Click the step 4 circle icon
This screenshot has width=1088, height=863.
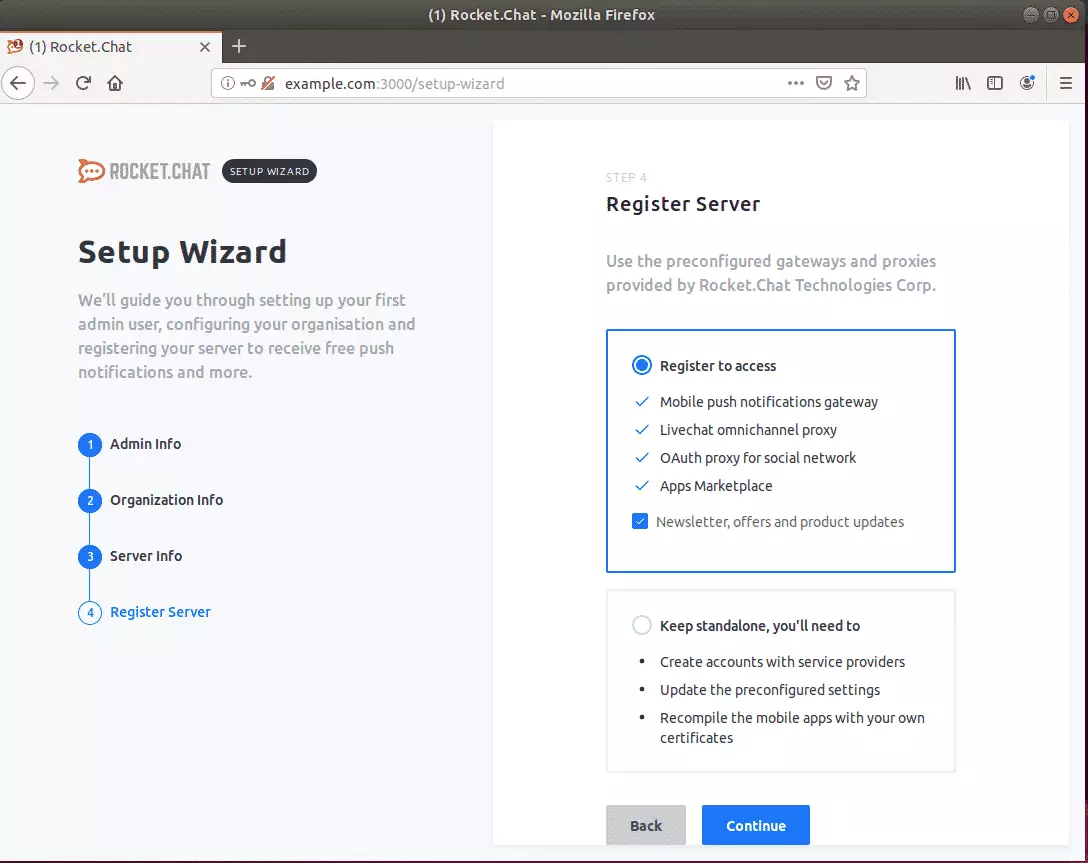click(90, 613)
